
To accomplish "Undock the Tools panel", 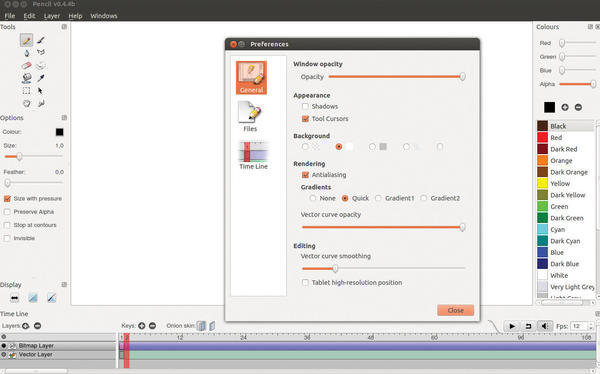I will click(64, 27).
